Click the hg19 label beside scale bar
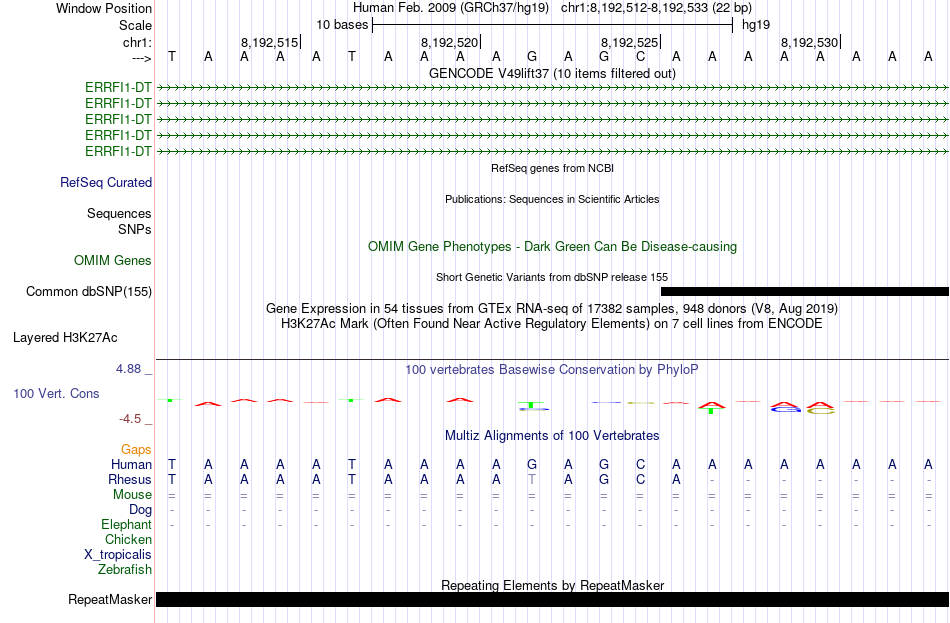Image resolution: width=950 pixels, height=623 pixels. tap(756, 25)
